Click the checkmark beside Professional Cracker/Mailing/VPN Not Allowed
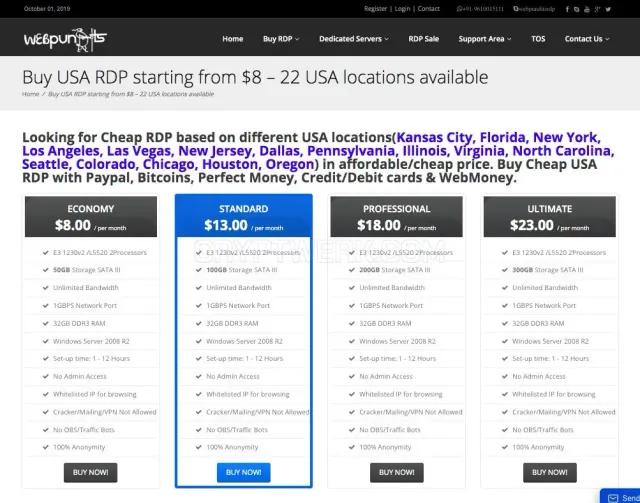The width and height of the screenshot is (640, 503). [352, 412]
